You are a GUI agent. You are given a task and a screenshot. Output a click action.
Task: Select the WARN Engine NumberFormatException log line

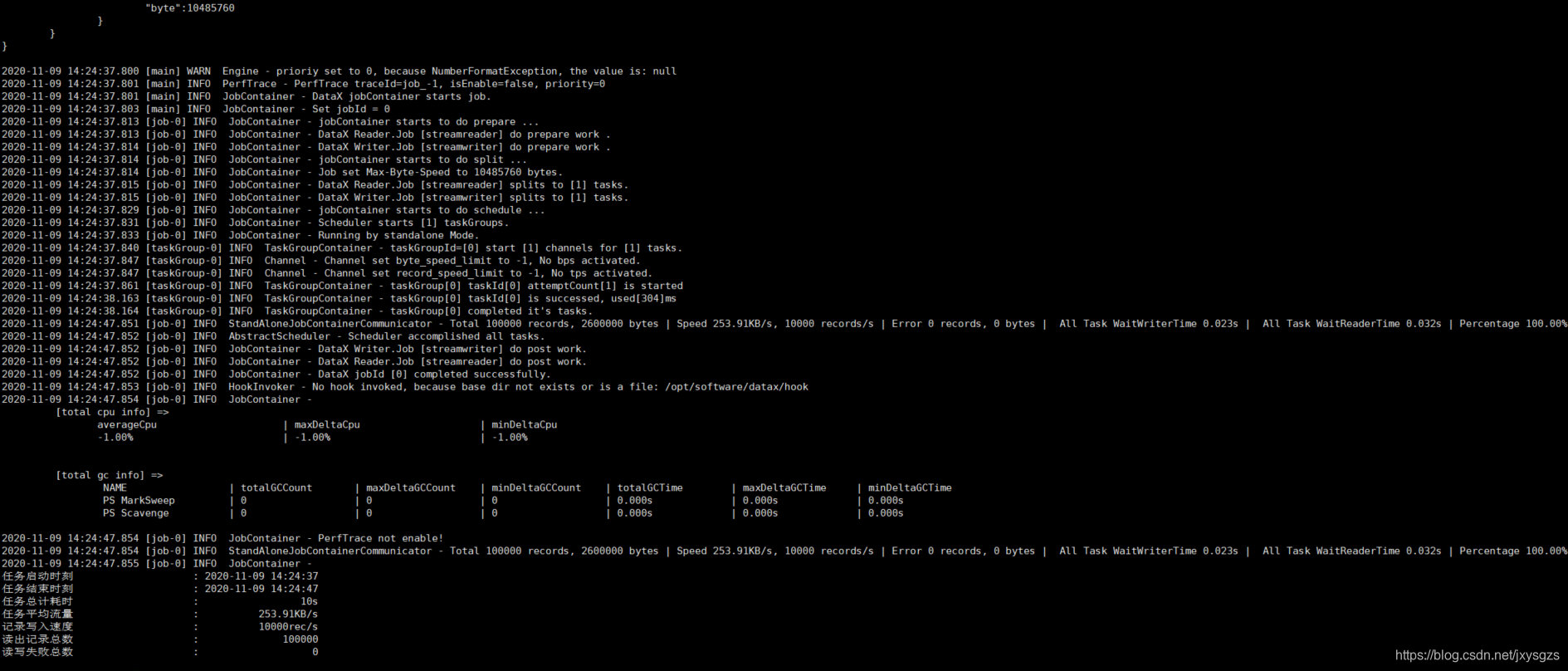pos(339,71)
